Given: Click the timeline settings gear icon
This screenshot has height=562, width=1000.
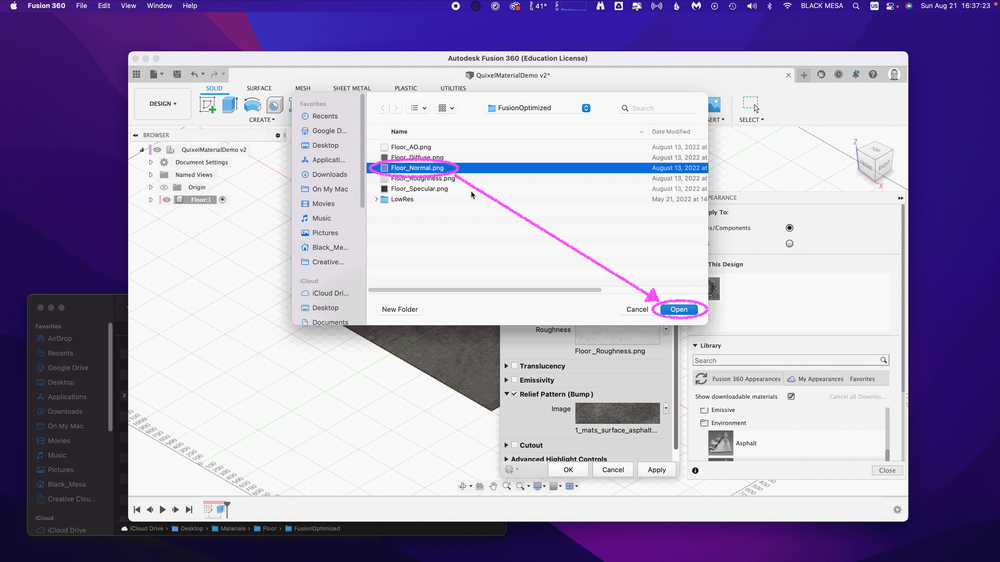Looking at the screenshot, I should click(897, 510).
